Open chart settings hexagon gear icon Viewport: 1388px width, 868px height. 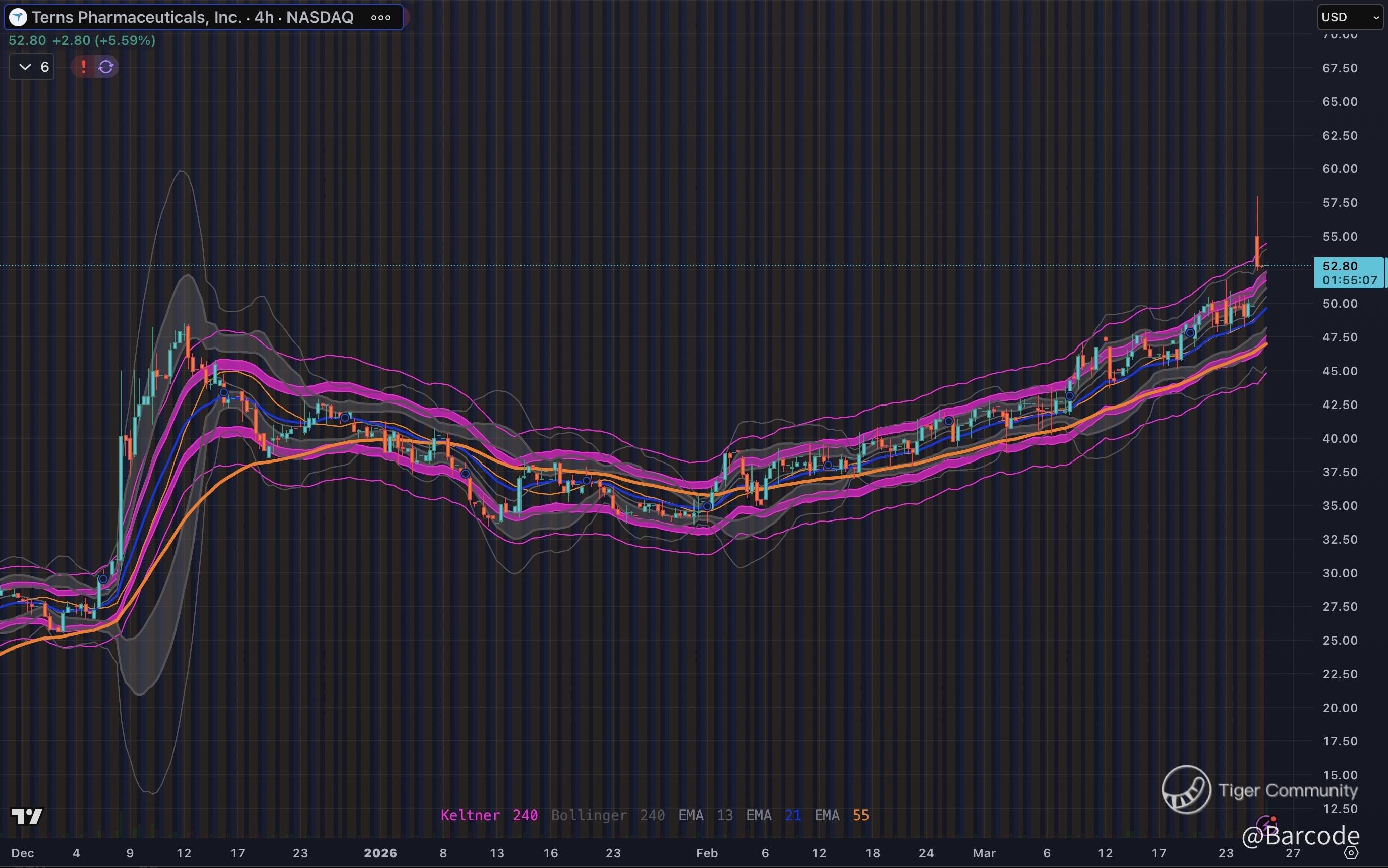pyautogui.click(x=1351, y=853)
